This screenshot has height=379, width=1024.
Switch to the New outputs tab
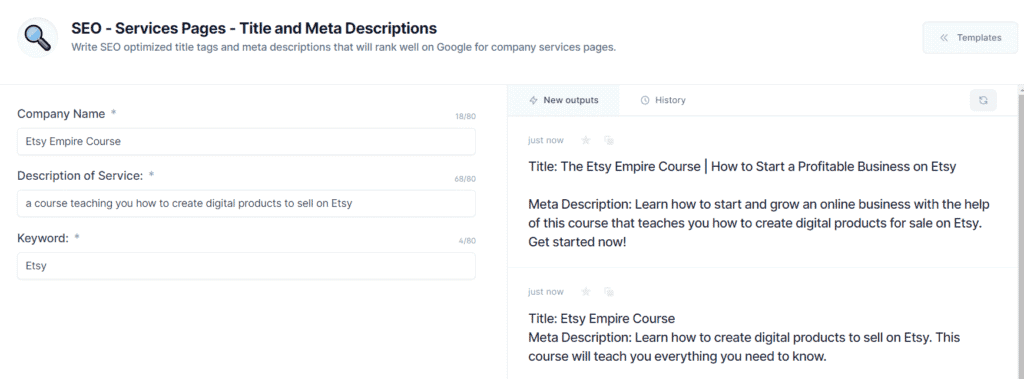(x=563, y=100)
